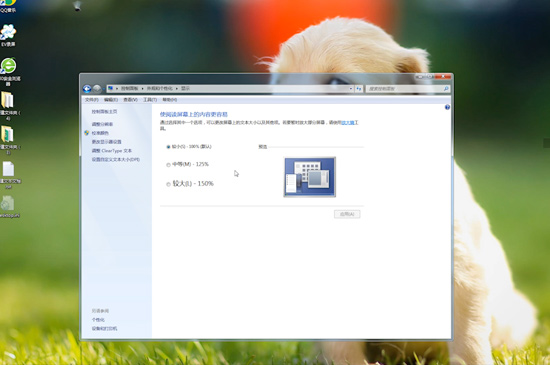Select the 较大(L) 150% radio option
550x365 pixels.
click(169, 184)
